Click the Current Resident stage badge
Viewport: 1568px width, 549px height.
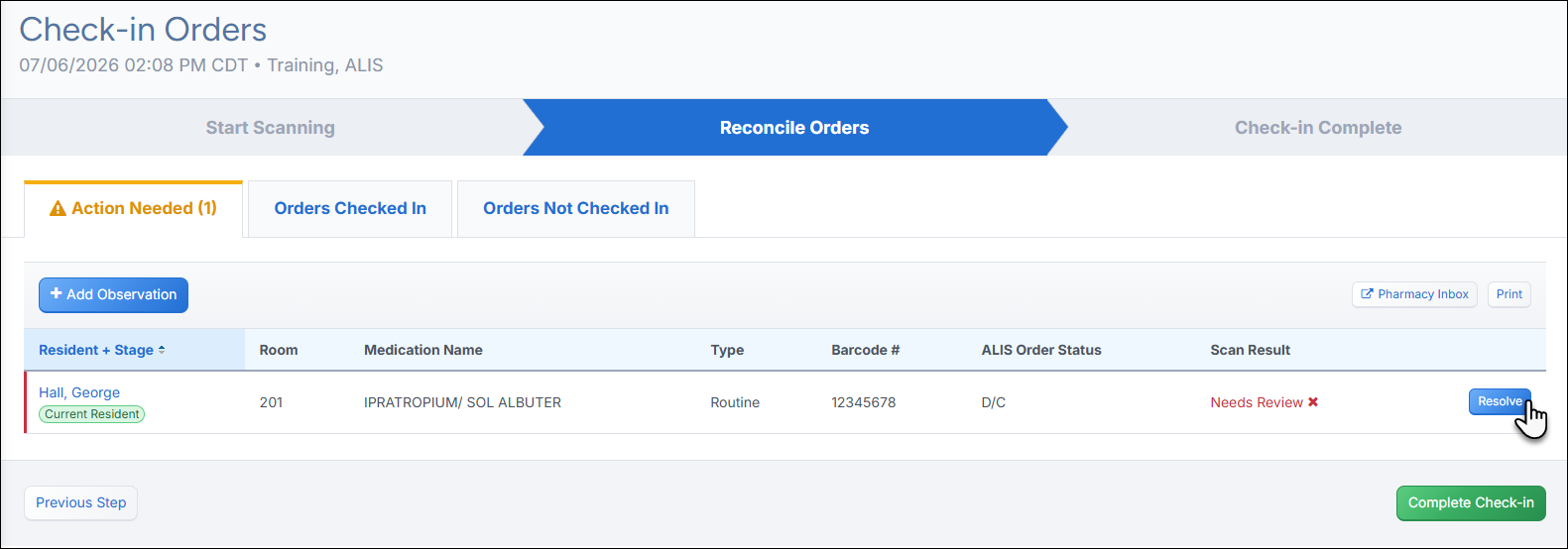92,414
